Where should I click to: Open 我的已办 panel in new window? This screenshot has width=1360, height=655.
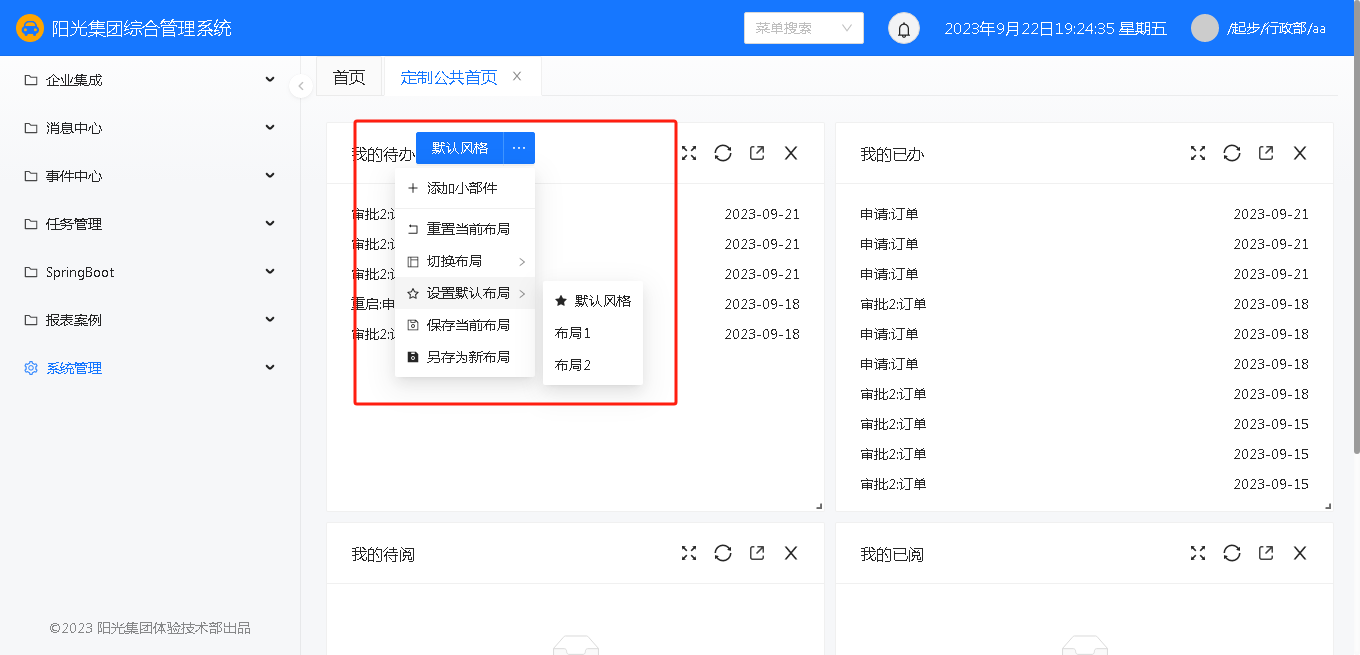pyautogui.click(x=1266, y=153)
